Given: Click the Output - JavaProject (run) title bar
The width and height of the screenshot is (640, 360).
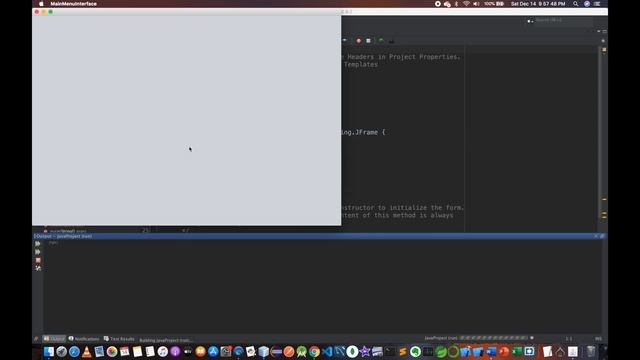Looking at the screenshot, I should [320, 236].
